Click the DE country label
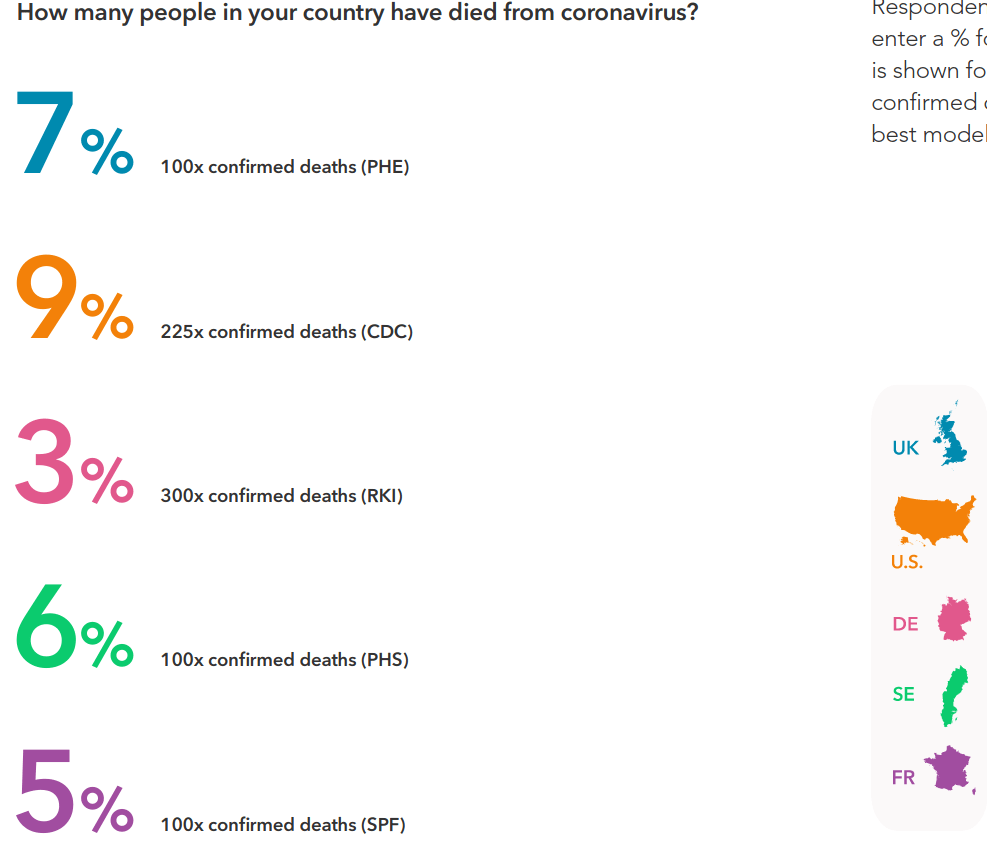 905,624
